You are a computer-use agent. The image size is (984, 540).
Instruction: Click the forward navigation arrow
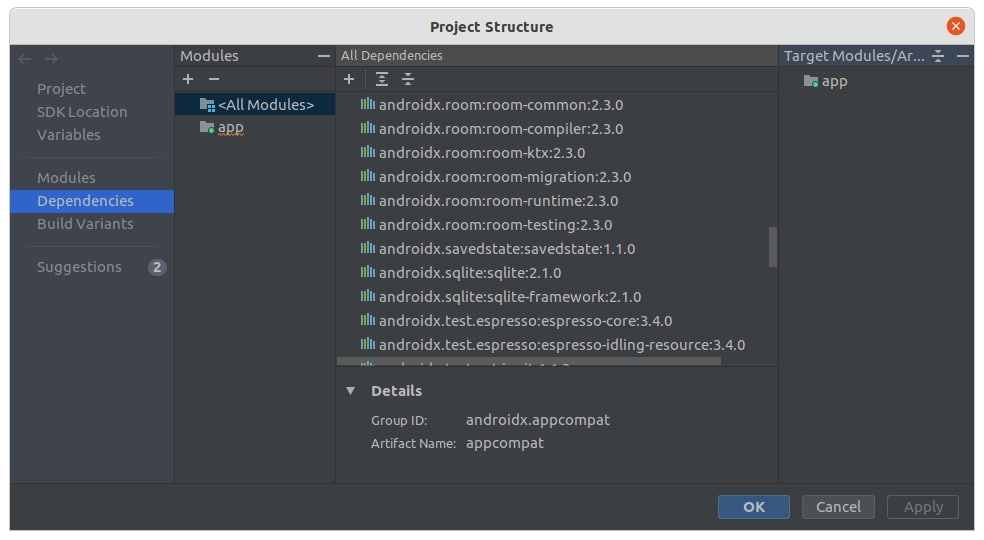[x=51, y=59]
